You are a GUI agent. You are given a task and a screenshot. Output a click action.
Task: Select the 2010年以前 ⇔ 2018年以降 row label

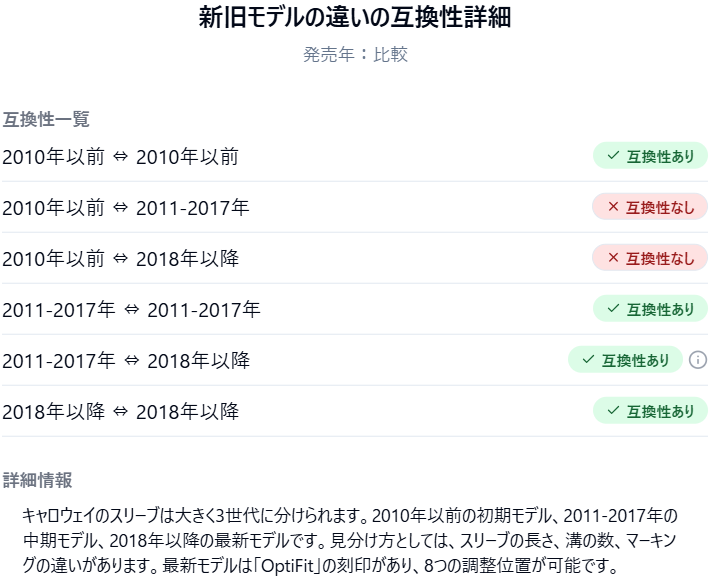click(x=120, y=259)
